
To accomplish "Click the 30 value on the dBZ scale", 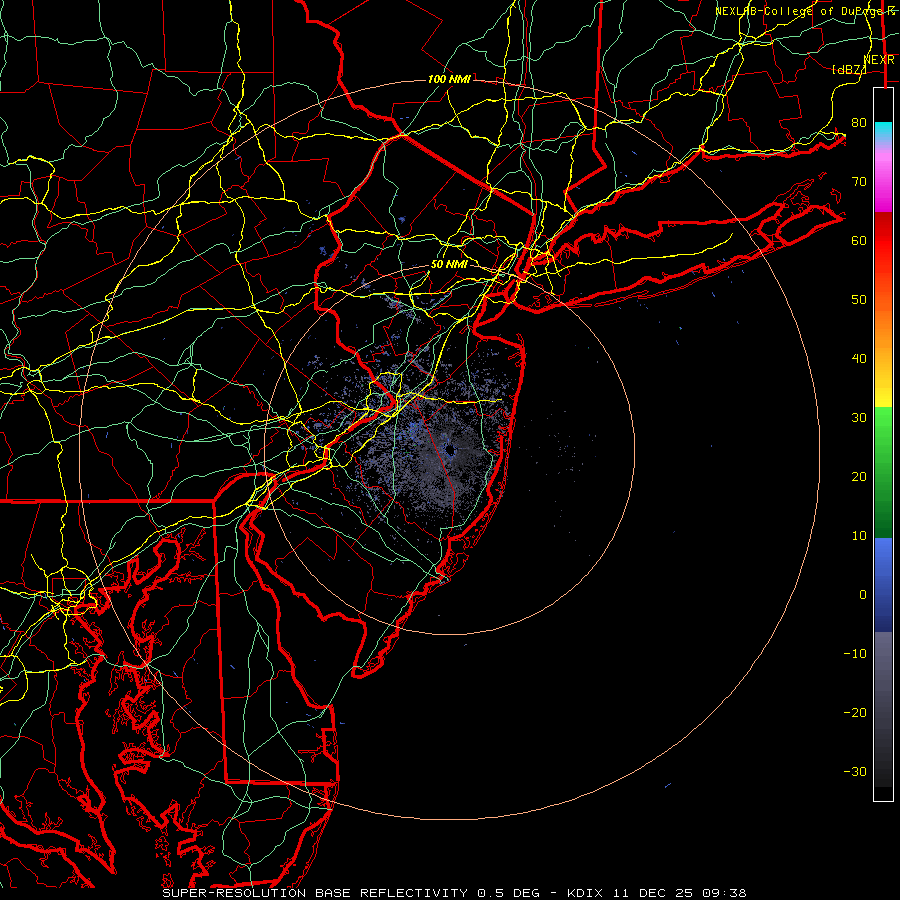I will pos(859,418).
